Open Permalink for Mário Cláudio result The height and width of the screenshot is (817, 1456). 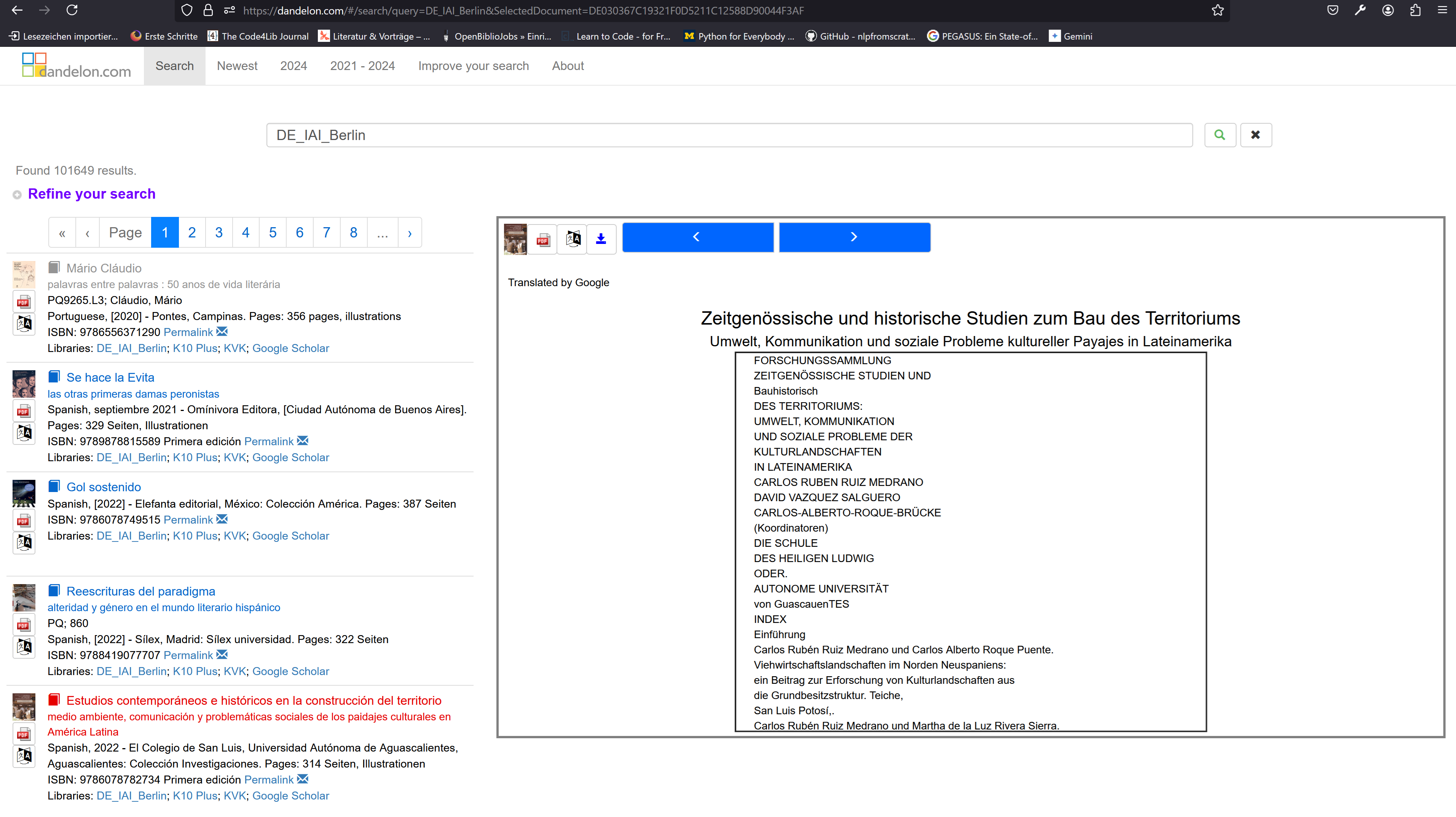(x=188, y=332)
